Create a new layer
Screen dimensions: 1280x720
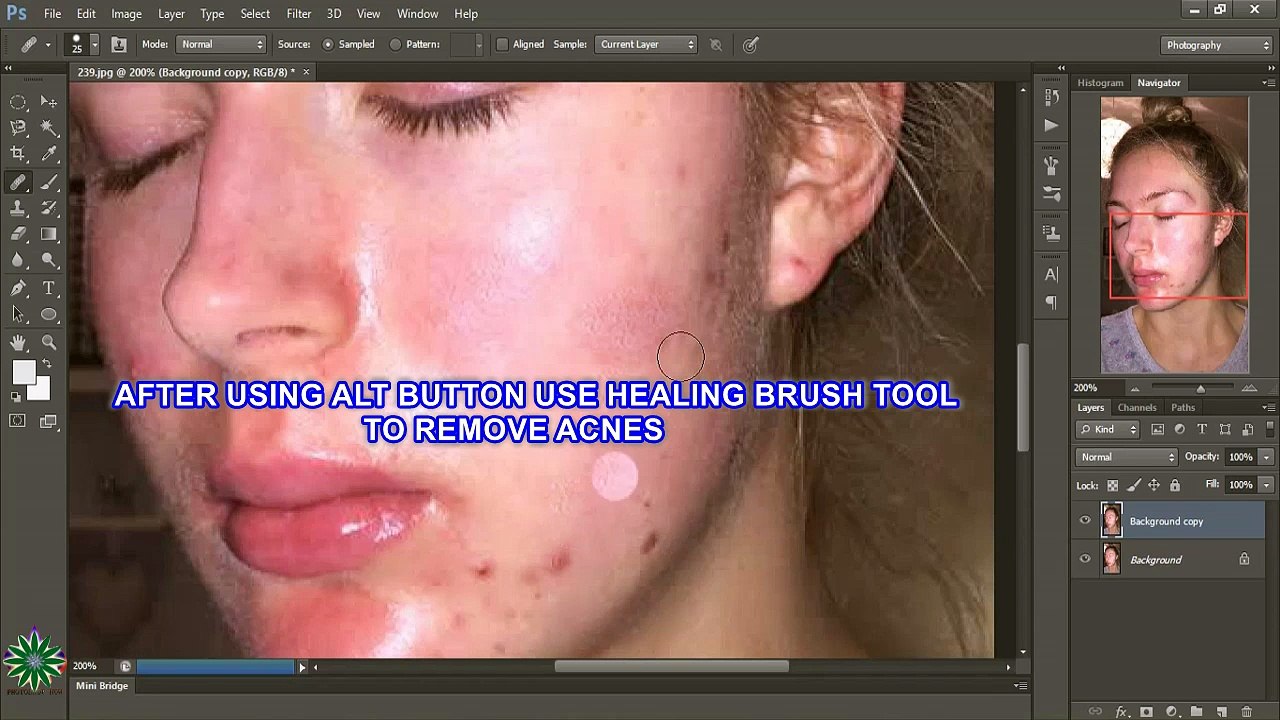1222,712
